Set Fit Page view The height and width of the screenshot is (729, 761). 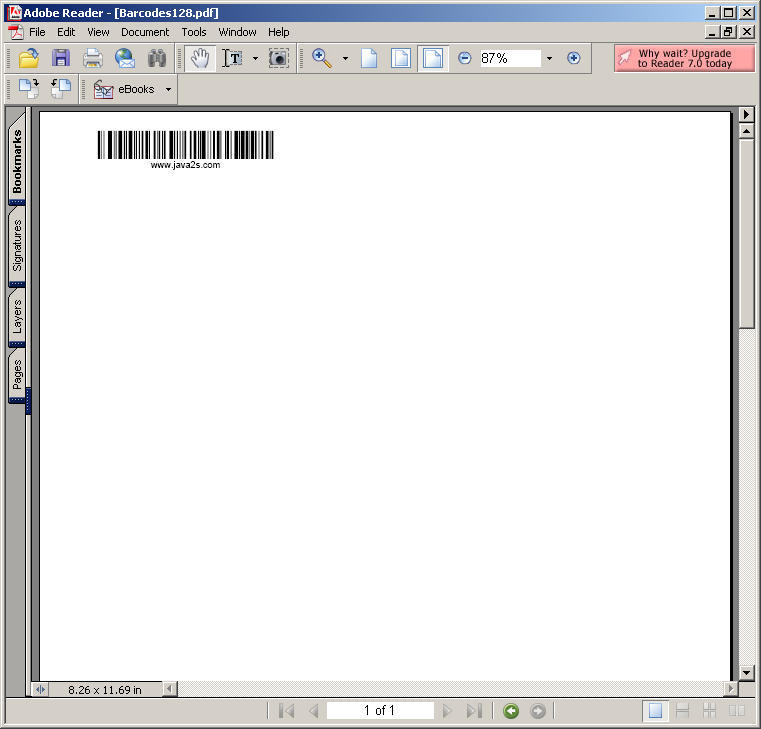click(x=401, y=58)
